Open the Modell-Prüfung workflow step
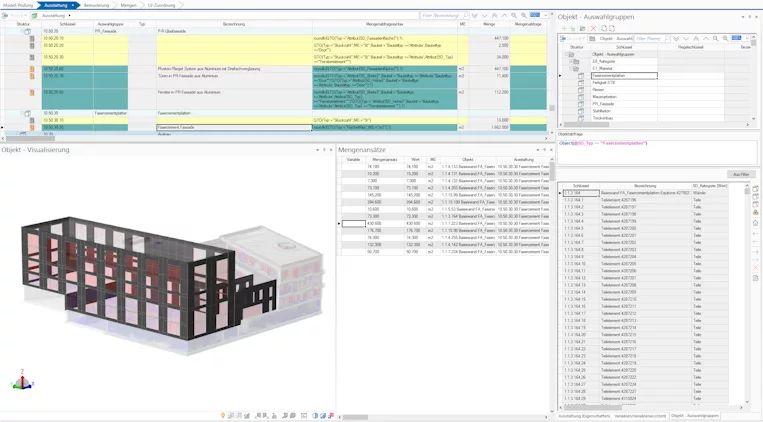Screen dimensions: 763x422 click(18, 5)
